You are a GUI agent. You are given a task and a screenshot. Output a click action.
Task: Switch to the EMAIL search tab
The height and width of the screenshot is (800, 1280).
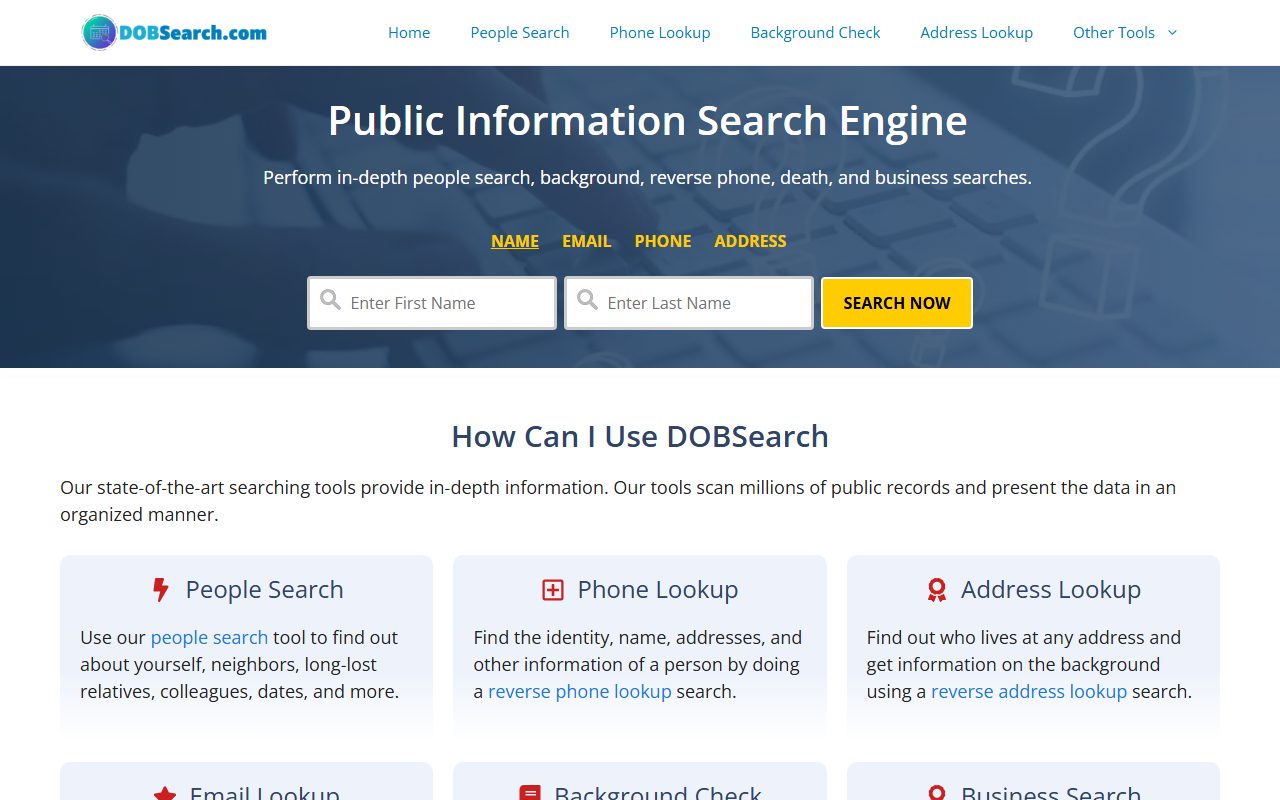(x=586, y=241)
